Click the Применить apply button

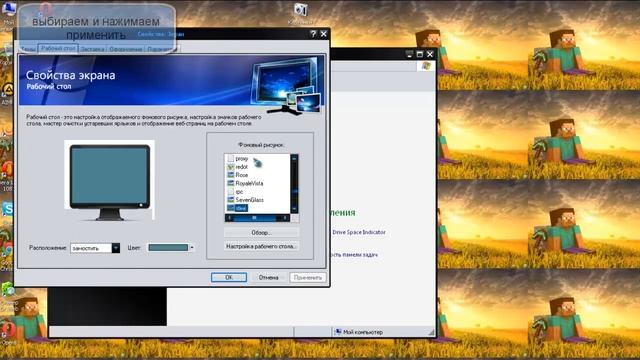pos(308,278)
